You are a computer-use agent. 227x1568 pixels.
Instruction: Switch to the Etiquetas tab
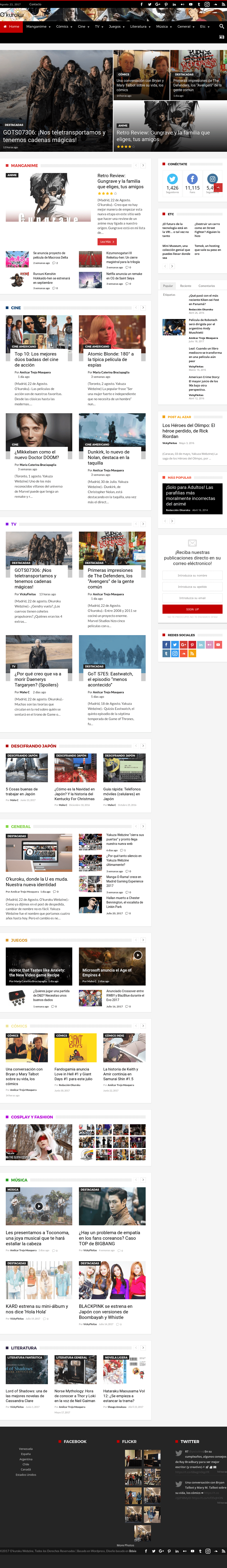point(169,295)
